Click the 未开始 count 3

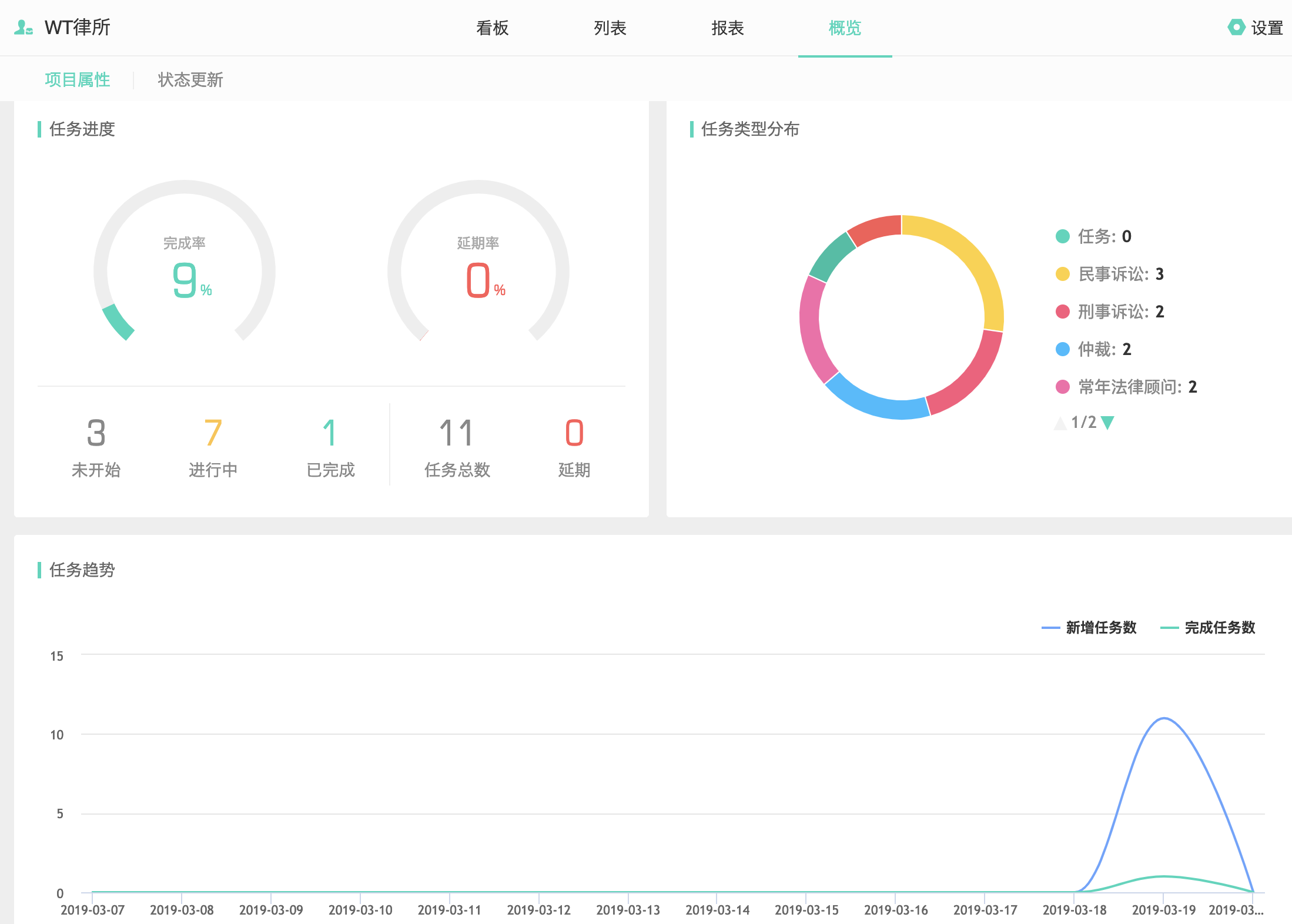[96, 433]
